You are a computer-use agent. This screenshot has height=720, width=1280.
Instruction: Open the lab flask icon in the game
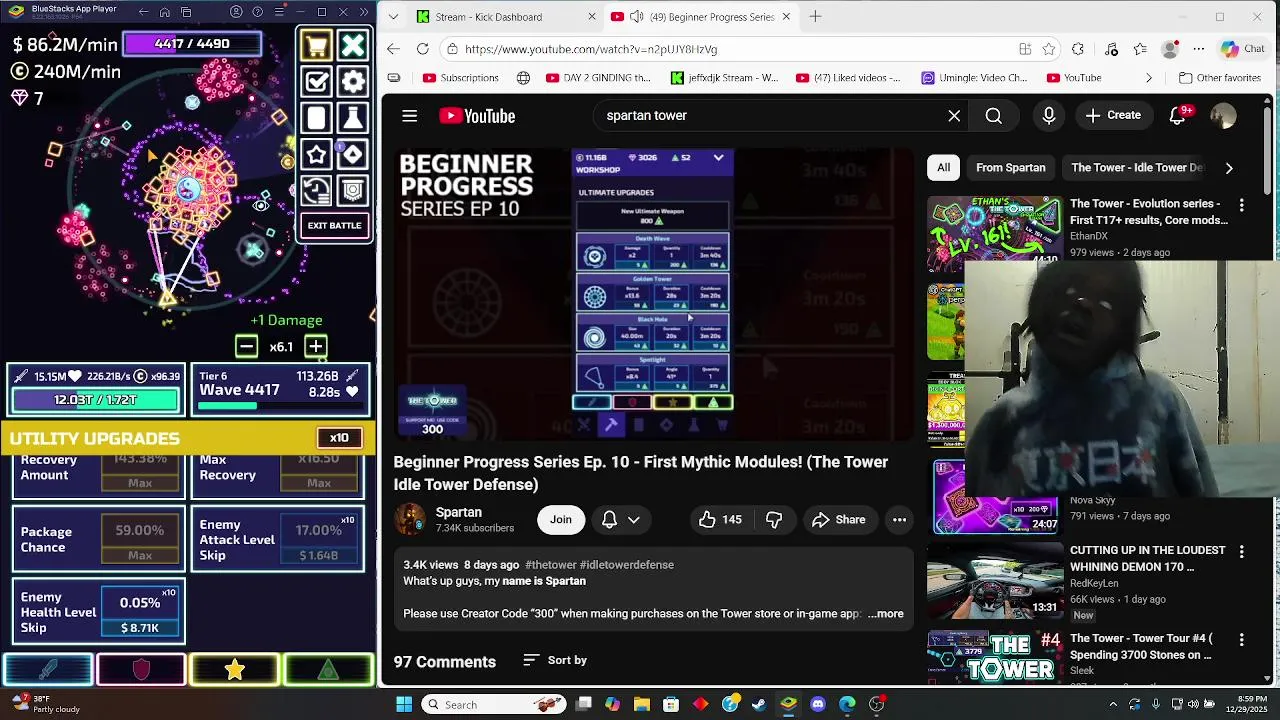(x=353, y=118)
